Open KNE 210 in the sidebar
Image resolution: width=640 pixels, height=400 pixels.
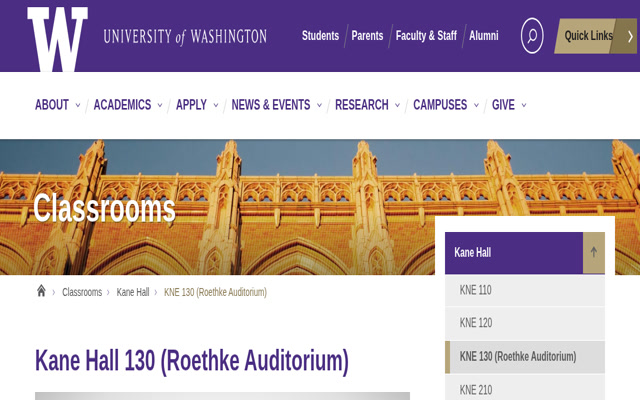point(525,389)
